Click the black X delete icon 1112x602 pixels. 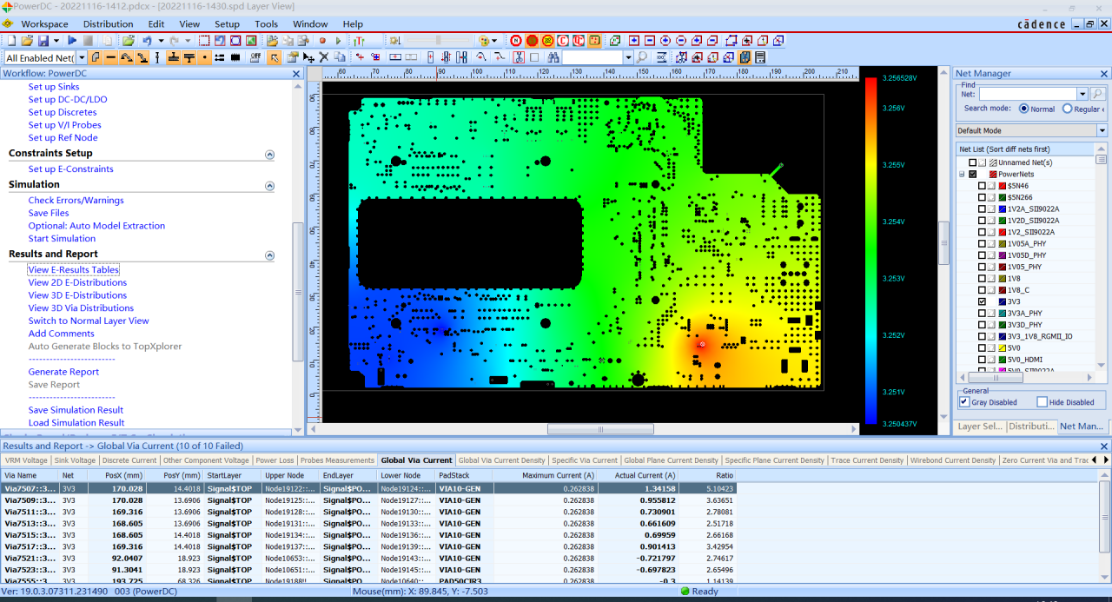click(323, 57)
